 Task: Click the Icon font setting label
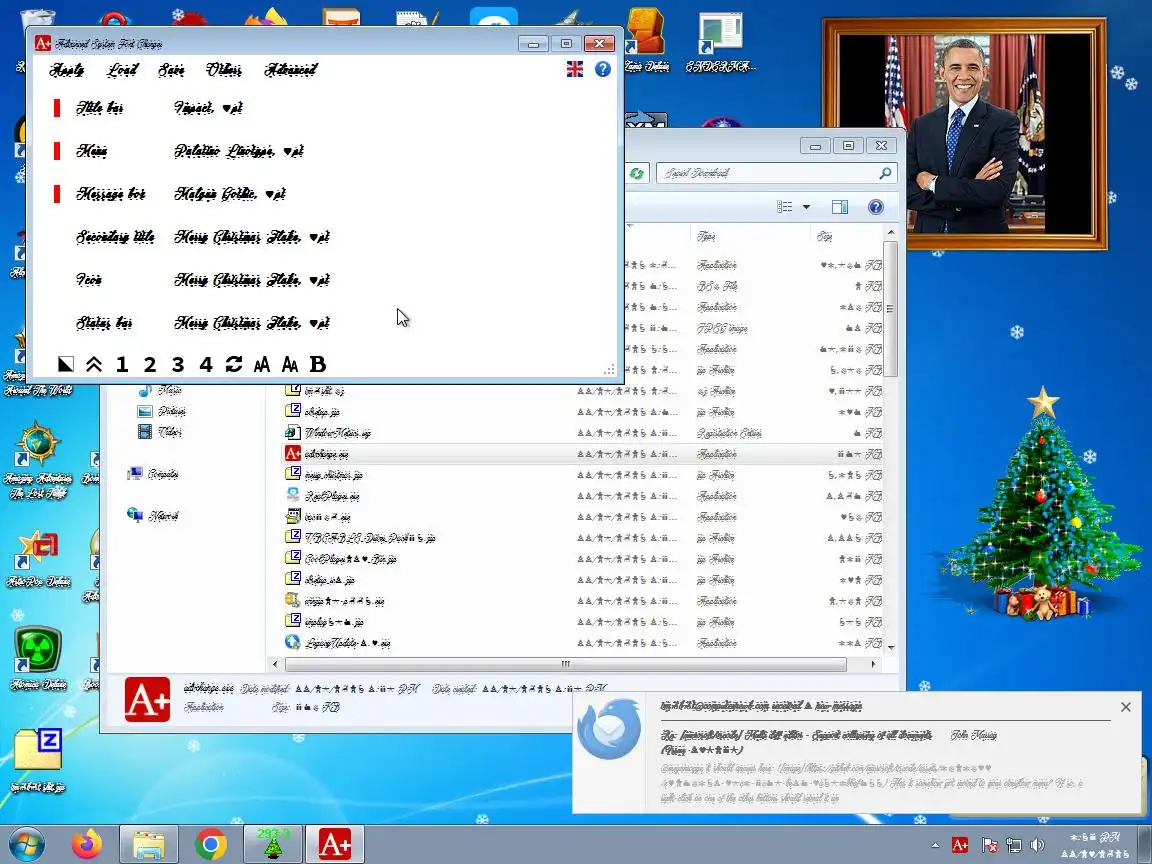pos(89,280)
